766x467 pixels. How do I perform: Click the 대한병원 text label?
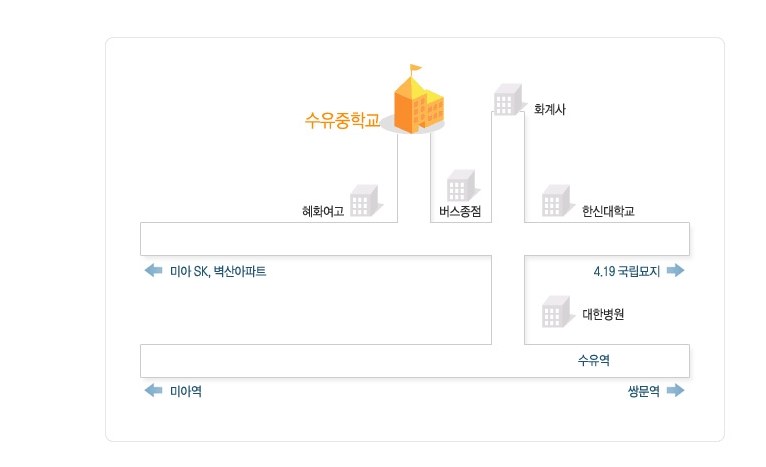tap(603, 314)
